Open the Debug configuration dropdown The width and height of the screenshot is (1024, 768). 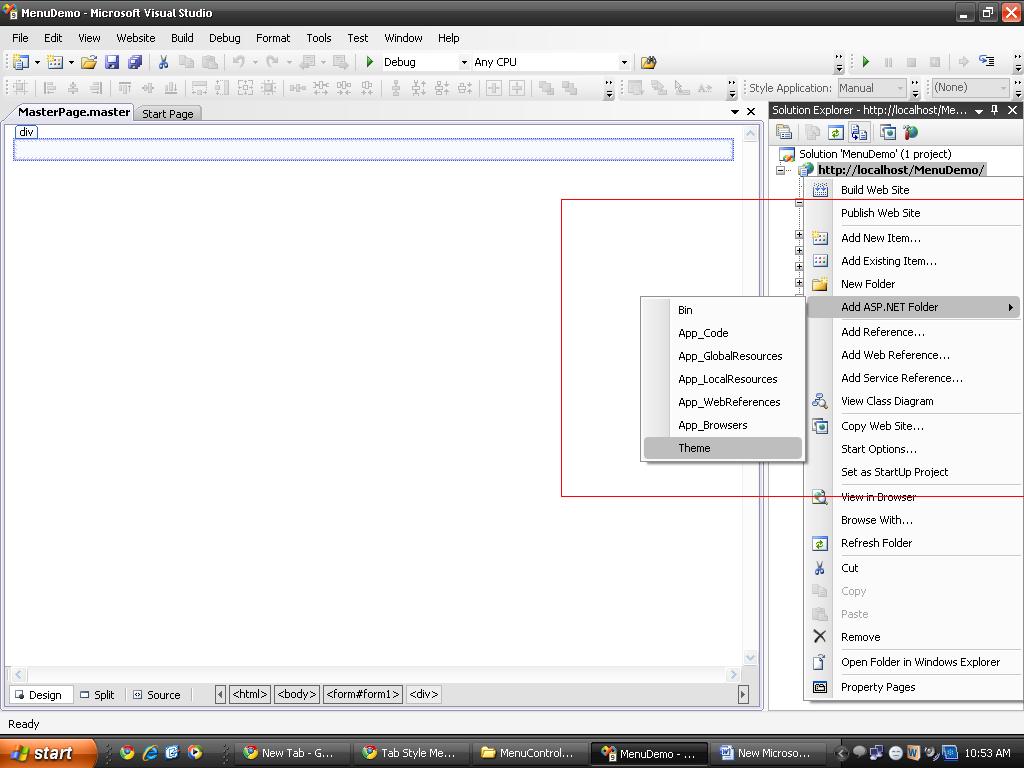tap(464, 63)
